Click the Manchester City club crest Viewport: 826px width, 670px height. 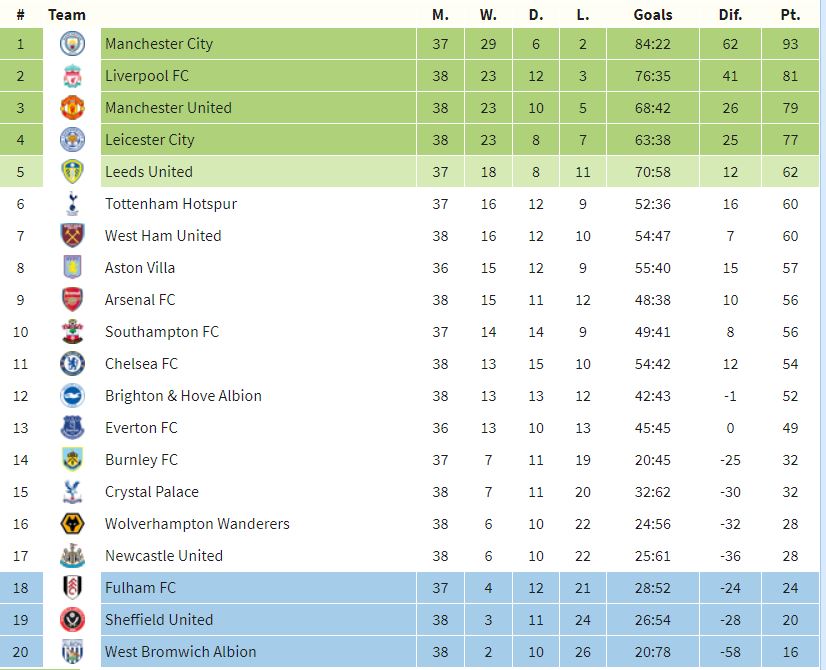coord(72,44)
